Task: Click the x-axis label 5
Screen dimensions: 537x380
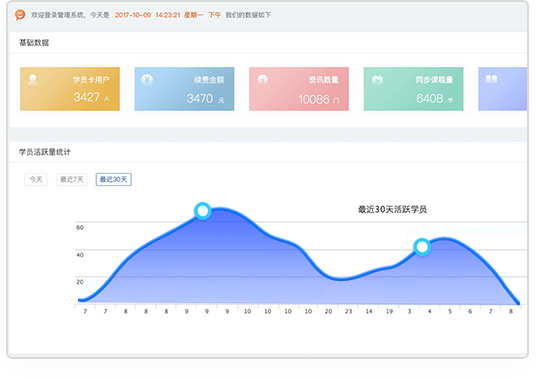Action: click(450, 312)
